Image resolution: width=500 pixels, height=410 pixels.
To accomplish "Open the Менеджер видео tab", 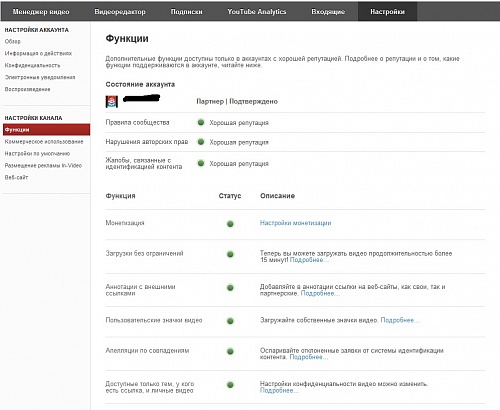I will tap(41, 12).
